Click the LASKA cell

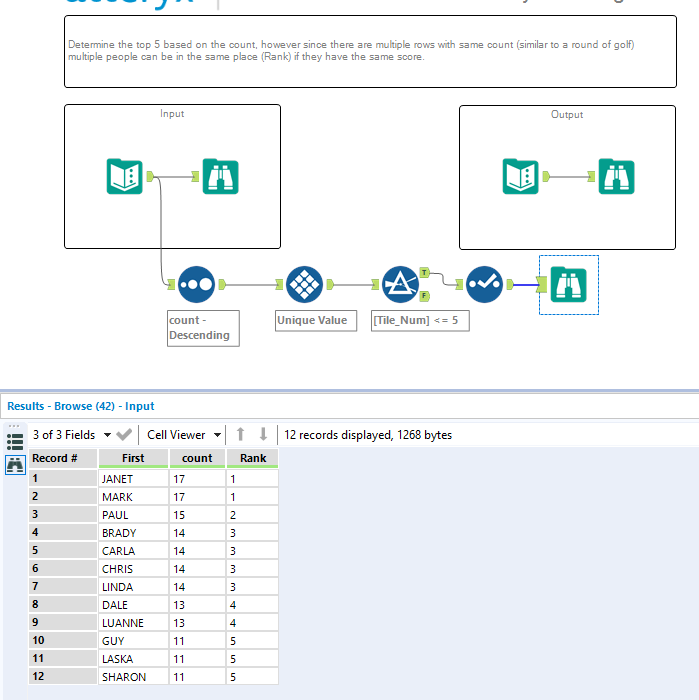tap(133, 659)
